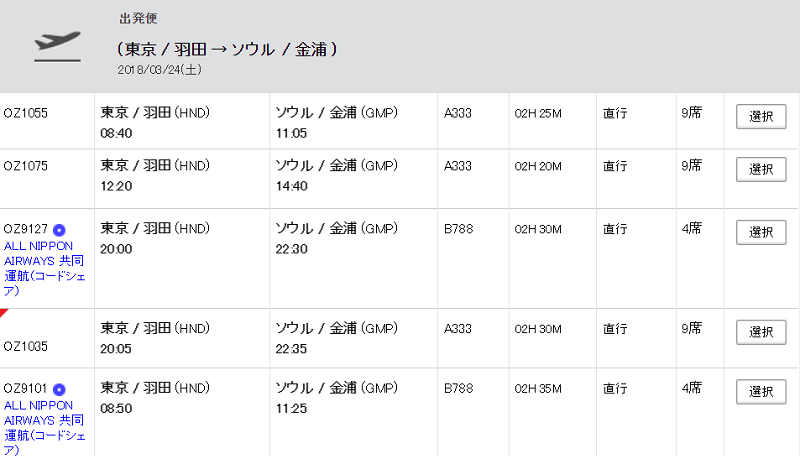Click flight number OZ1075

tap(26, 166)
